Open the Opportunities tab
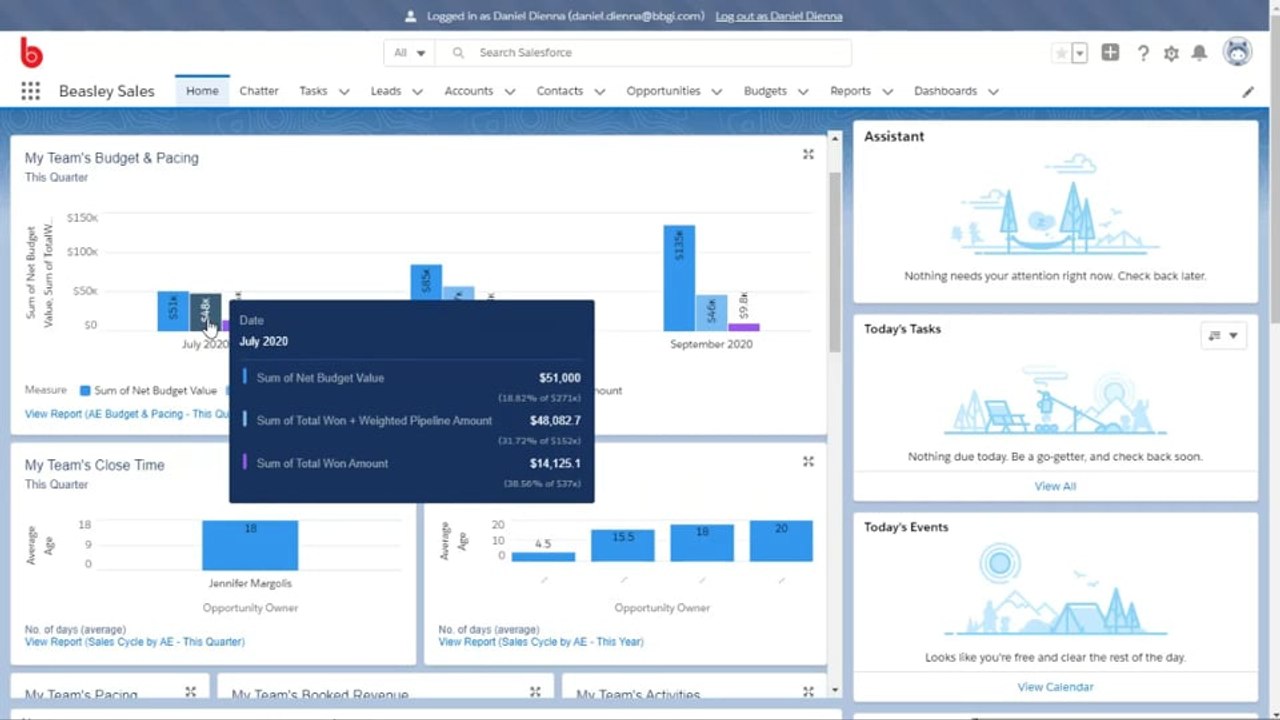 [x=663, y=91]
